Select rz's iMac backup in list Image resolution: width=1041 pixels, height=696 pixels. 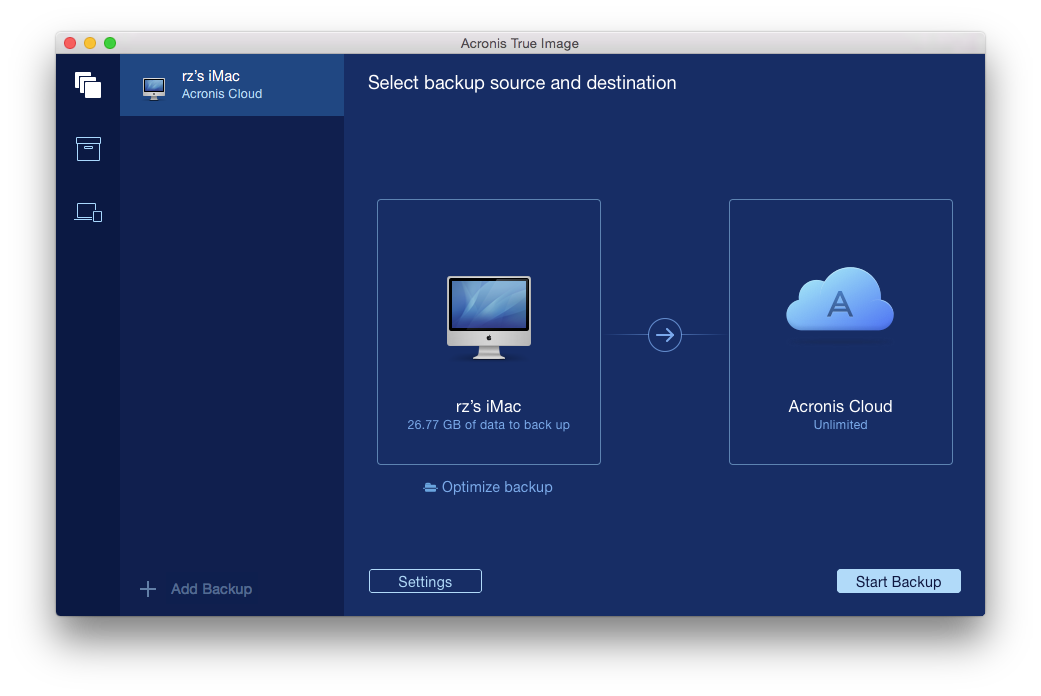click(232, 85)
